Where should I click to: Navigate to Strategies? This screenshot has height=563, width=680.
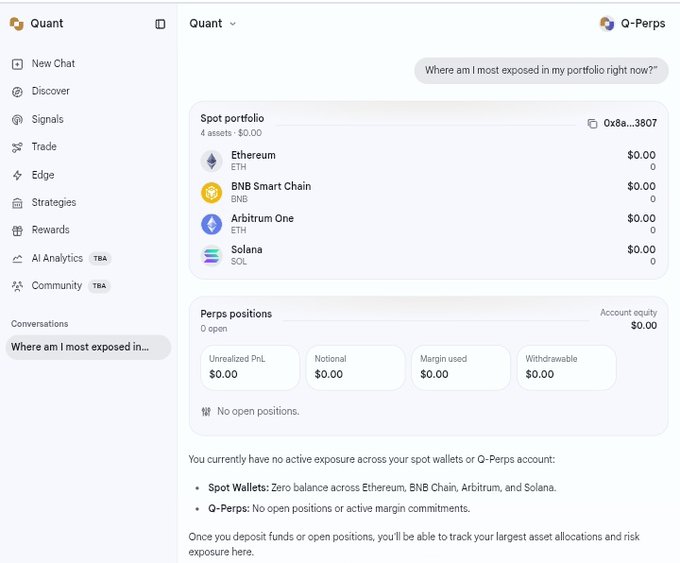53,202
